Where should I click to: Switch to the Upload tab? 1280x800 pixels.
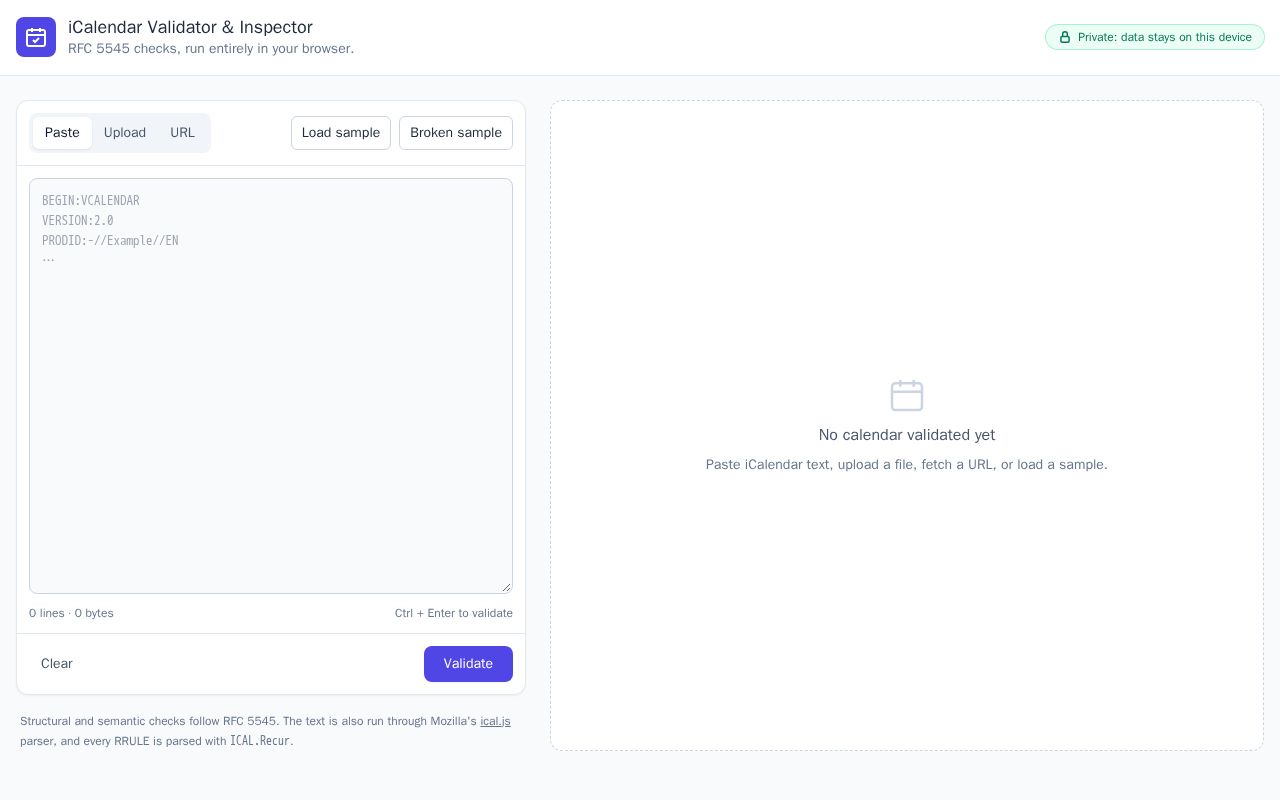click(x=125, y=133)
